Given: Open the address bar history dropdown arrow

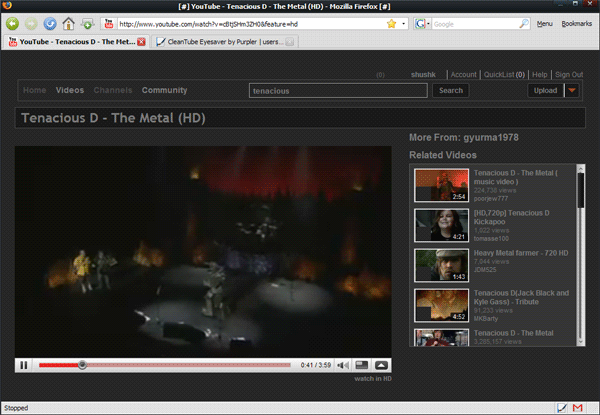Looking at the screenshot, I should click(x=403, y=24).
